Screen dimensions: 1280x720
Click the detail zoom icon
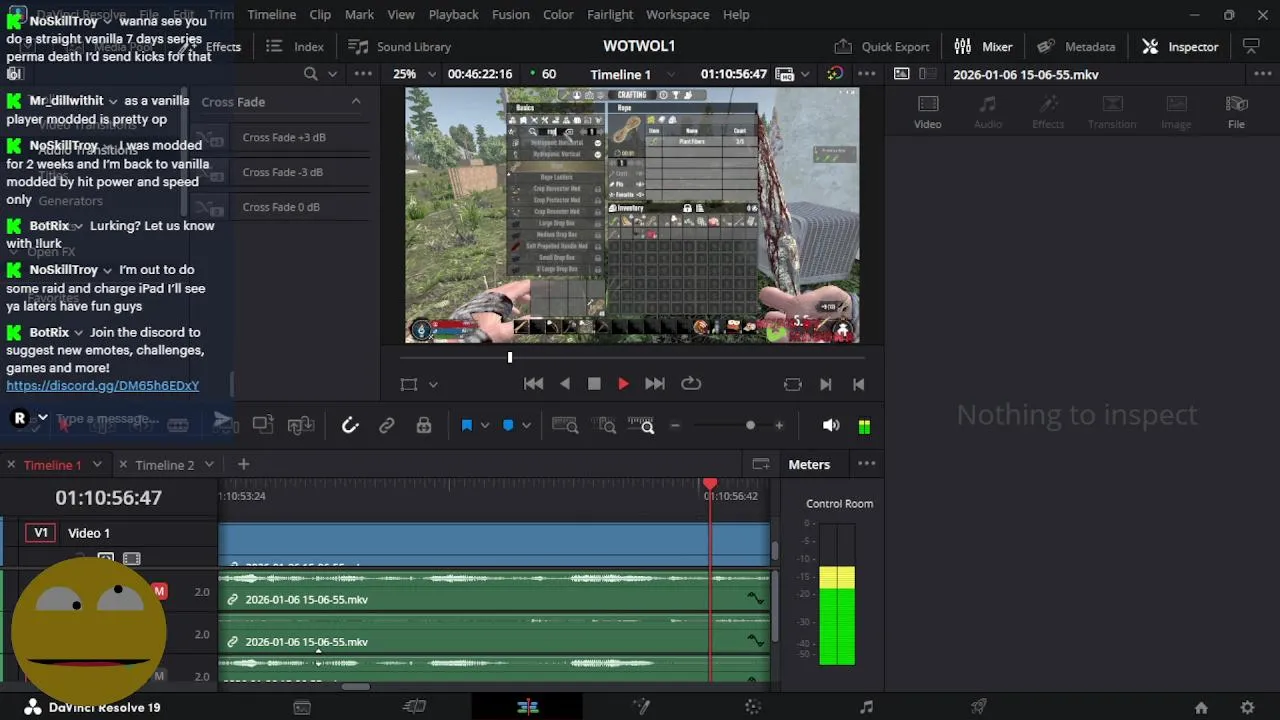pos(605,426)
